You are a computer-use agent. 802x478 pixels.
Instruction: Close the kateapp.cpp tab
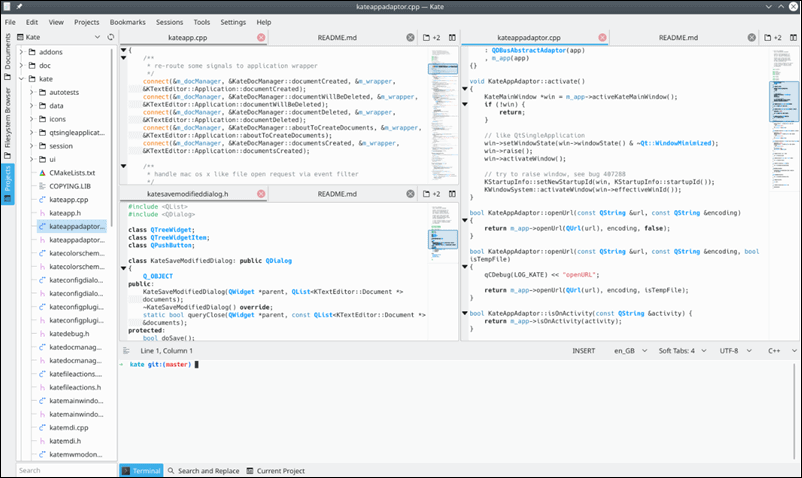[261, 37]
